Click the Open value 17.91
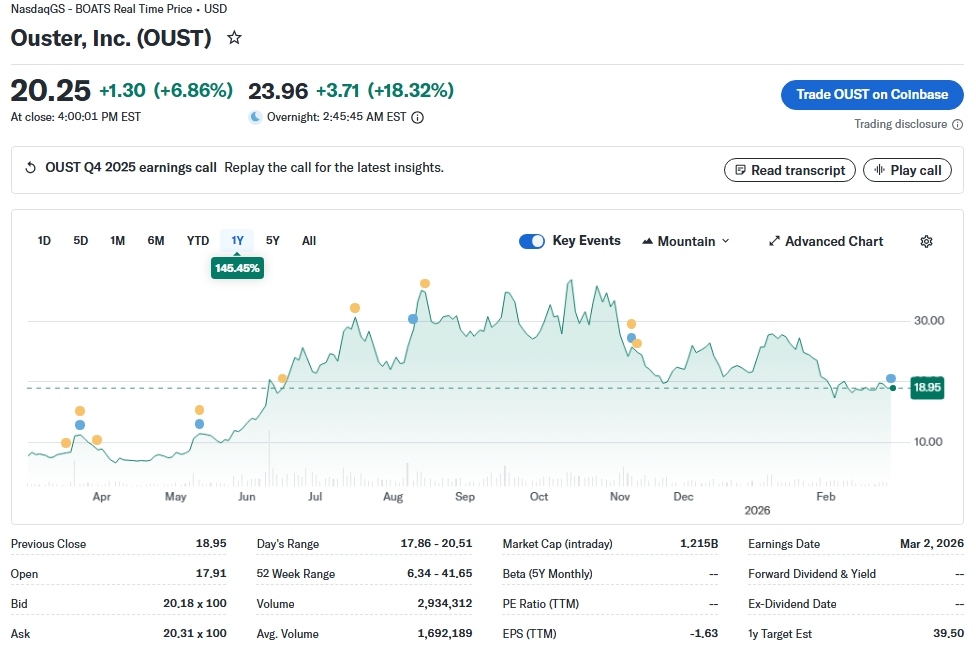The height and width of the screenshot is (658, 976). pos(211,574)
